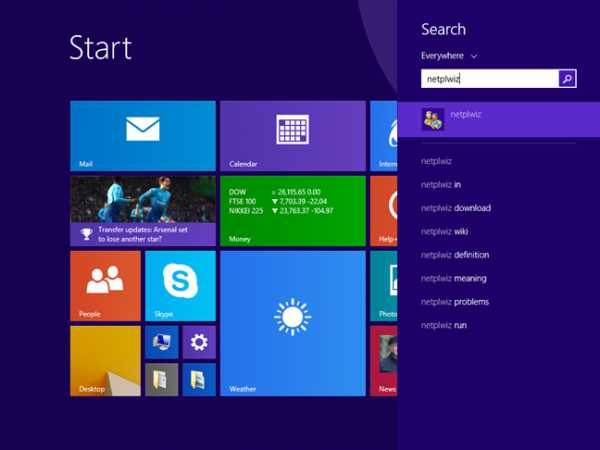Image resolution: width=600 pixels, height=450 pixels.
Task: Open the Desktop tile
Action: tap(106, 361)
